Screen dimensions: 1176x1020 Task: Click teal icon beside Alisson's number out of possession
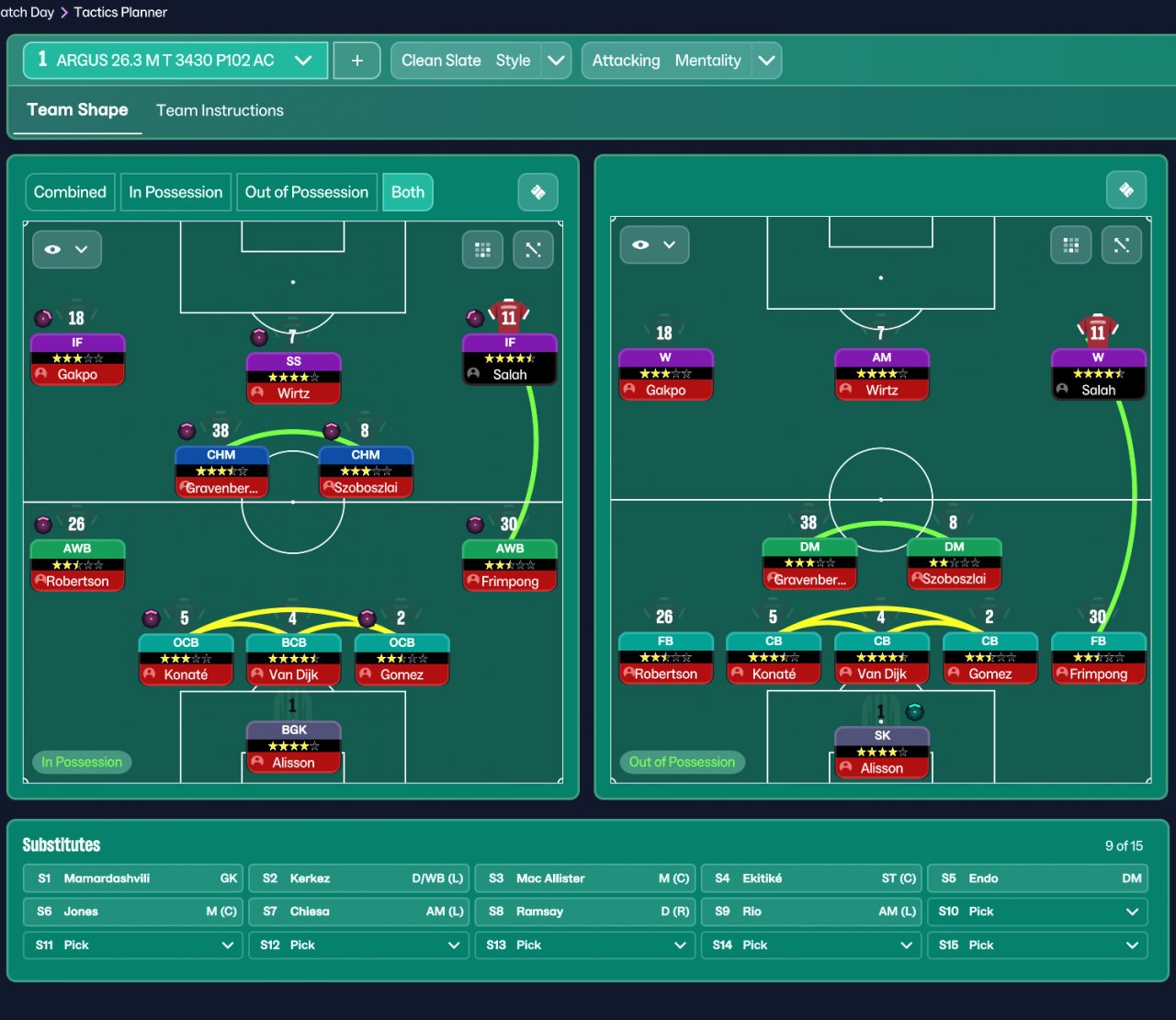[914, 710]
